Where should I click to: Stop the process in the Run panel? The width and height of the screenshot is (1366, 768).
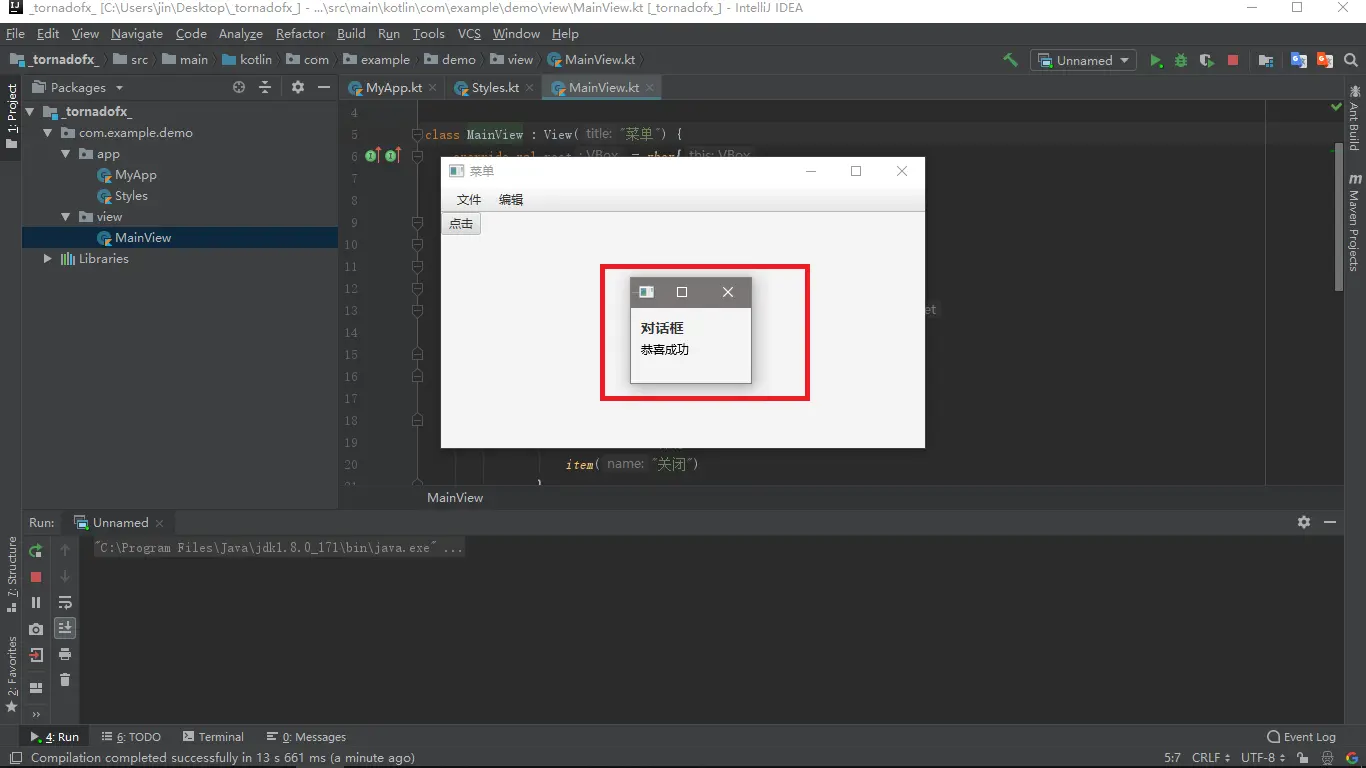(36, 577)
